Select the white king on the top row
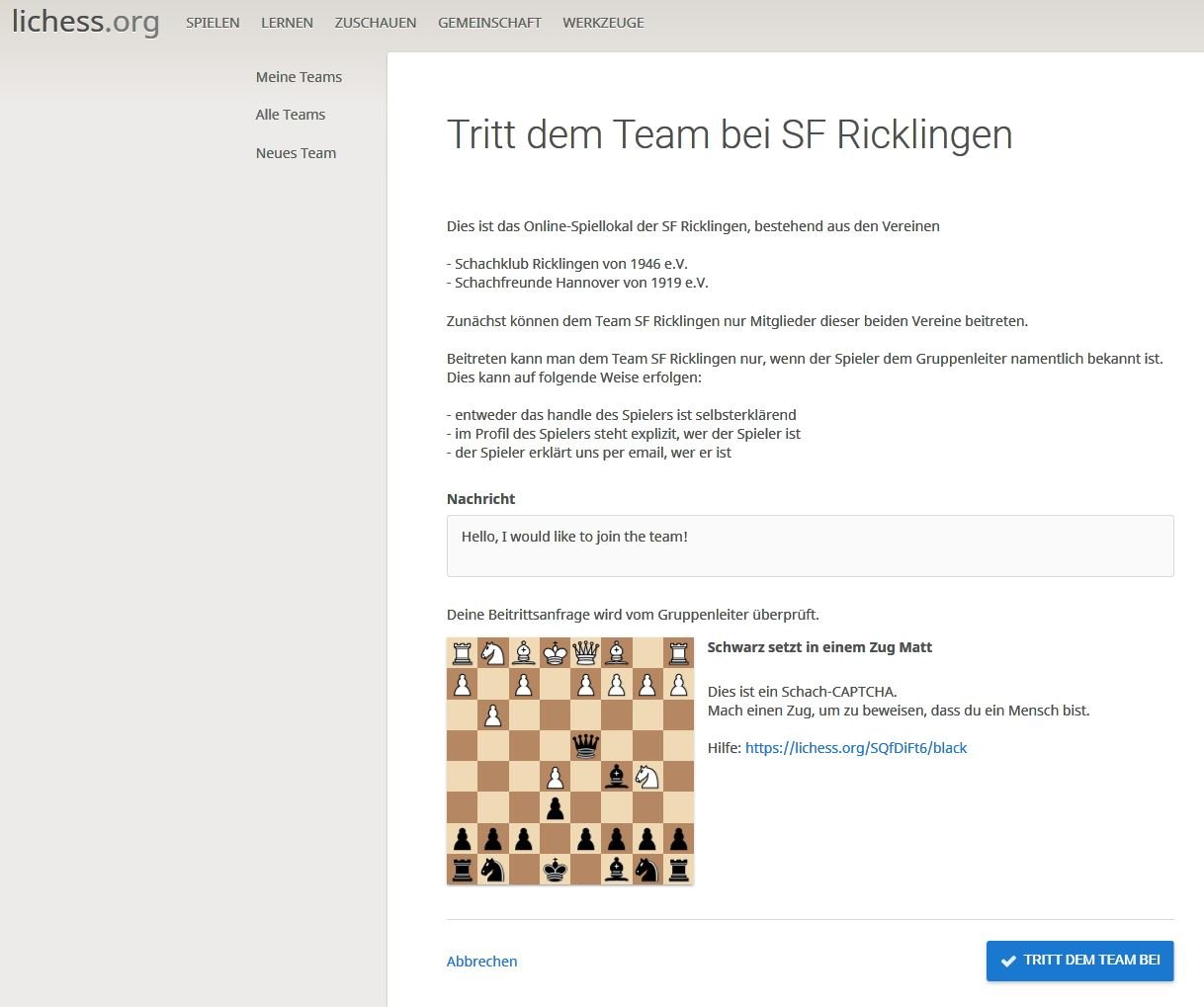The width and height of the screenshot is (1204, 1007). coord(556,652)
